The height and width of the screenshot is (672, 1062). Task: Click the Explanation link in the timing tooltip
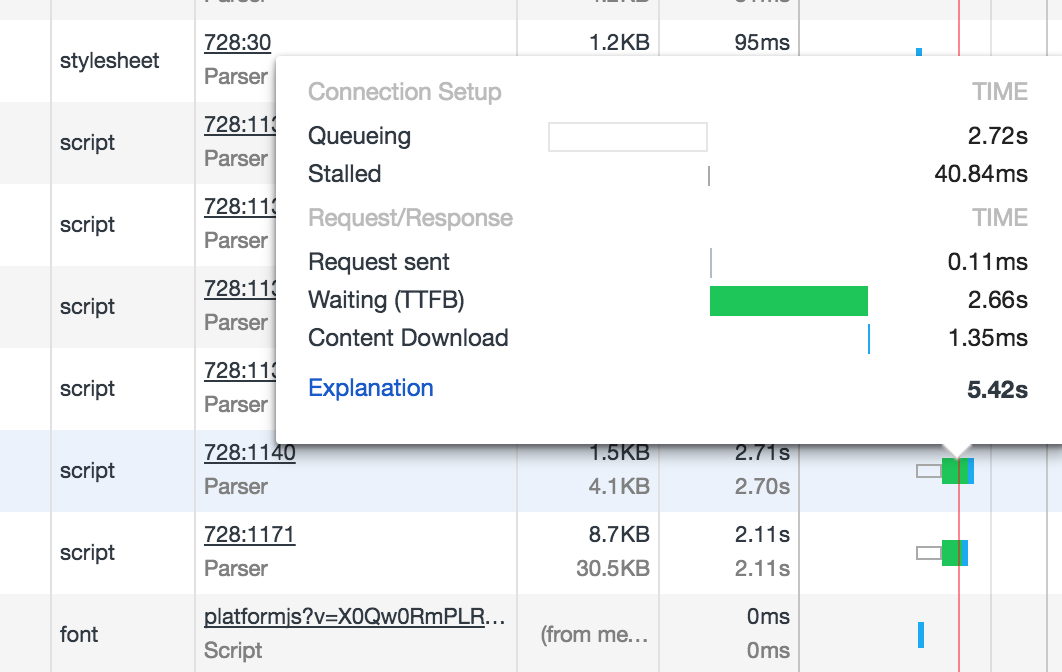click(371, 388)
